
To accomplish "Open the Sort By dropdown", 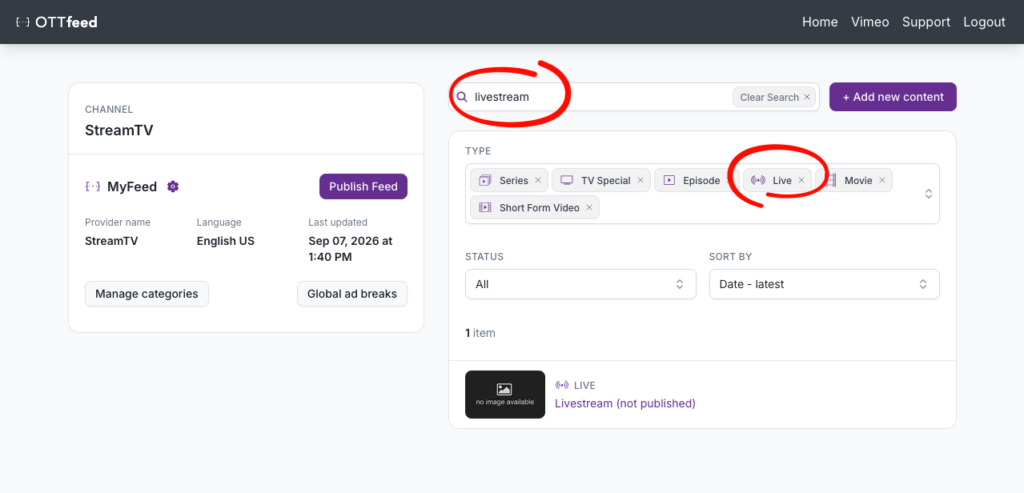I will click(x=824, y=285).
